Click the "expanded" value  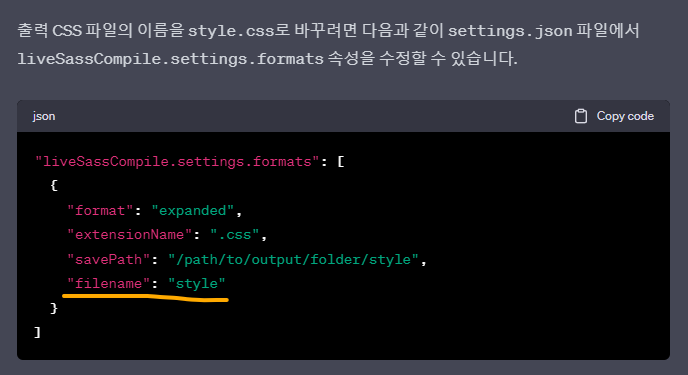193,211
